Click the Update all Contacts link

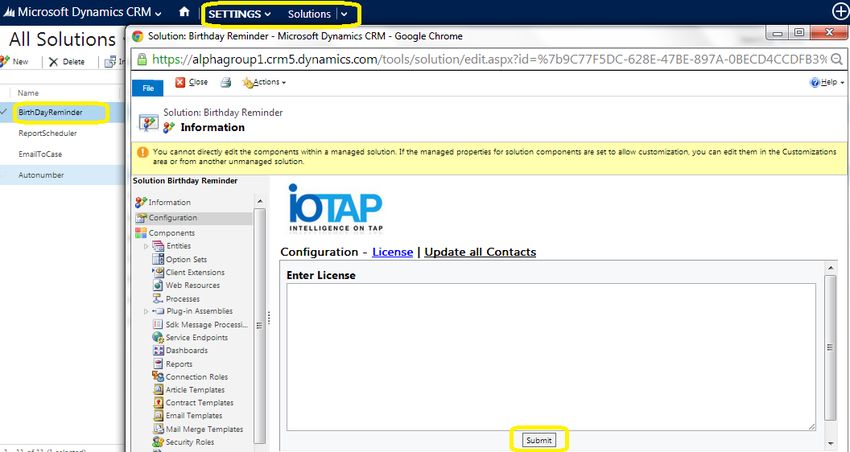point(480,252)
